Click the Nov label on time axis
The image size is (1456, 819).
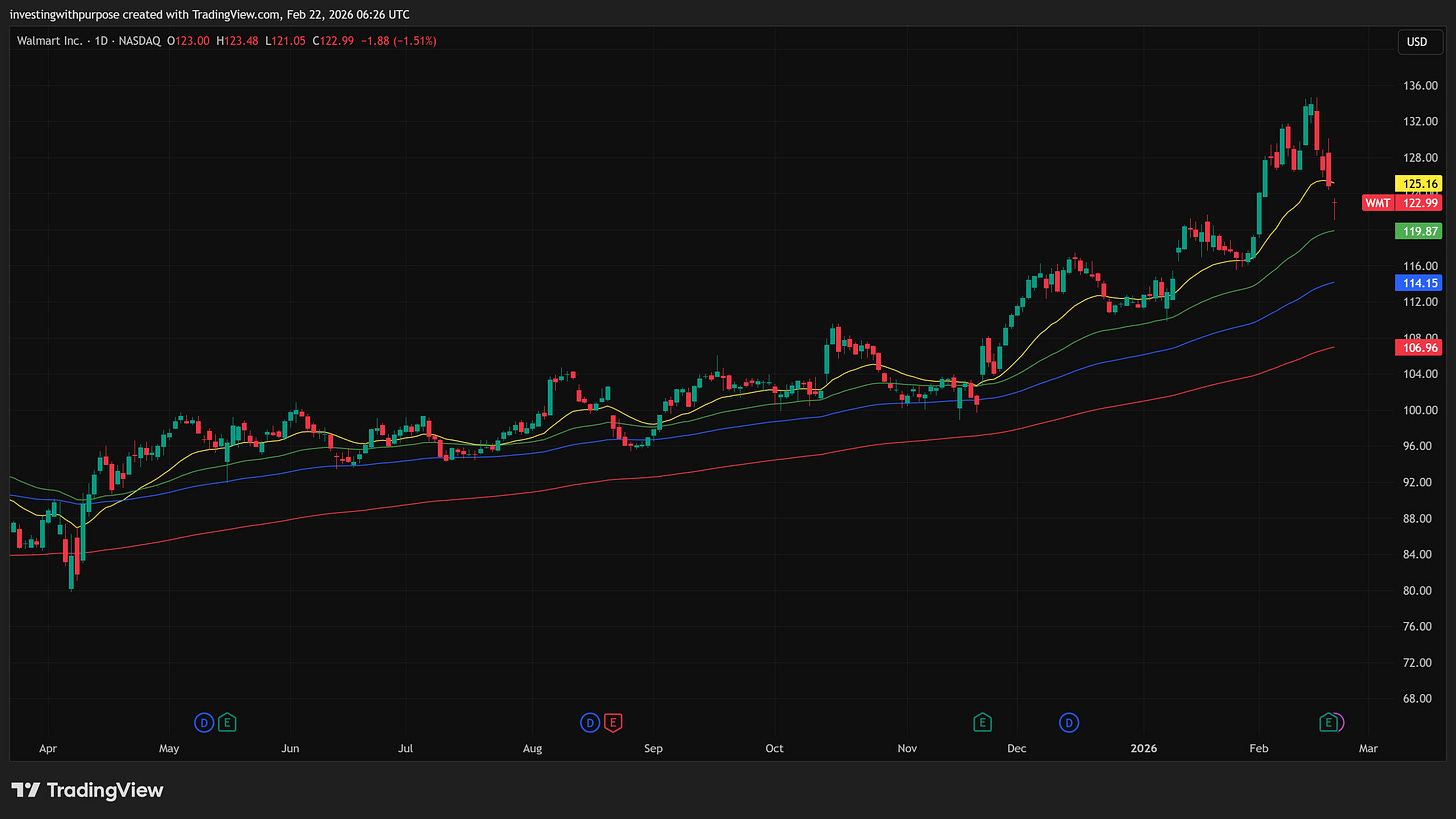coord(907,748)
